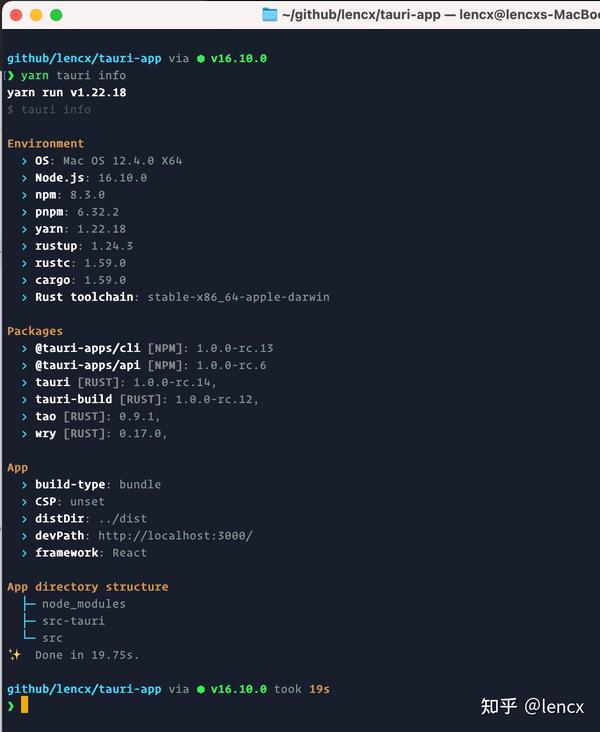This screenshot has height=732, width=600.
Task: Click the '../dist' distDir value
Action: [122, 519]
